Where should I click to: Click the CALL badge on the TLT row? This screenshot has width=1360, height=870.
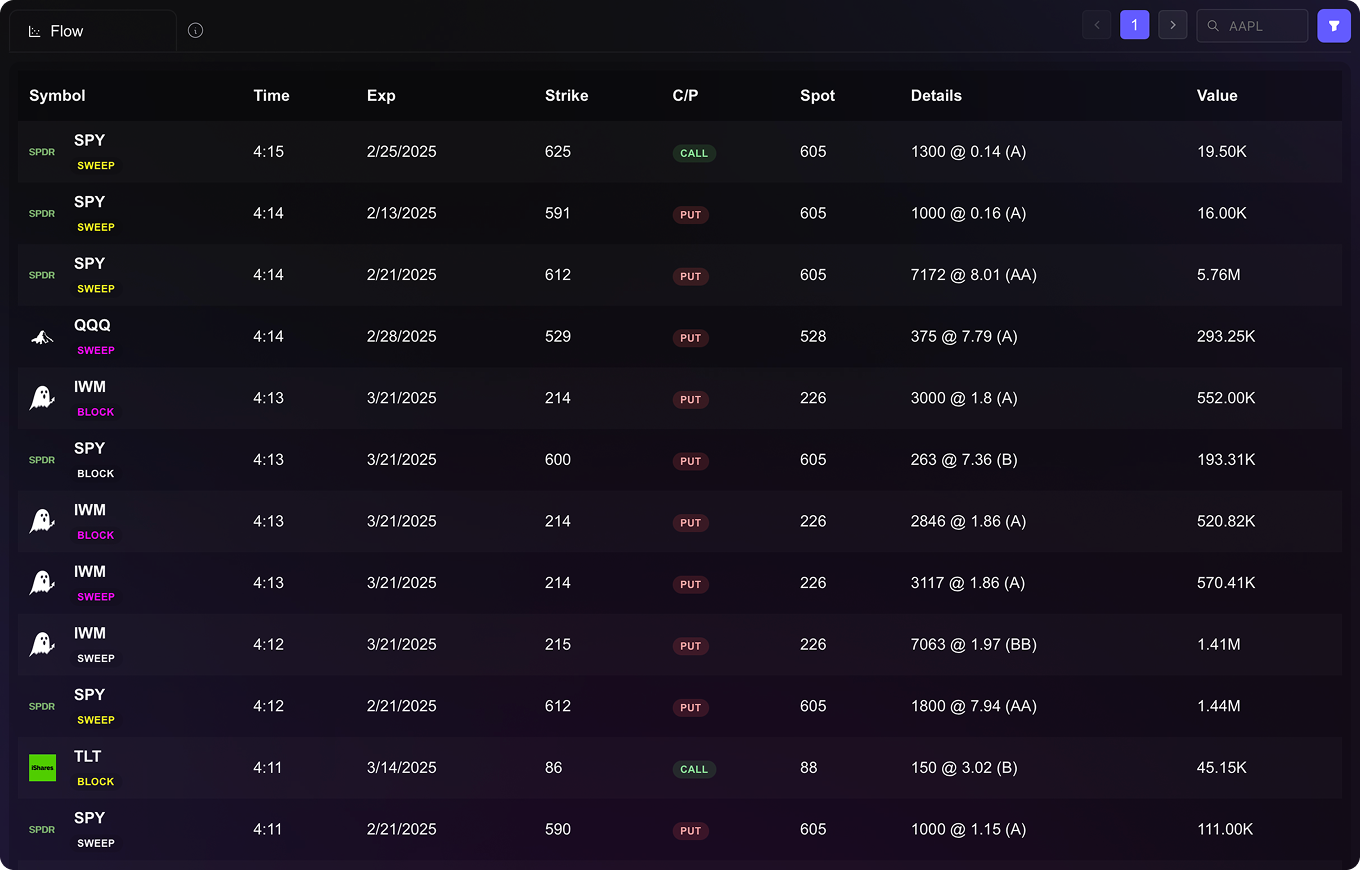[x=694, y=769]
